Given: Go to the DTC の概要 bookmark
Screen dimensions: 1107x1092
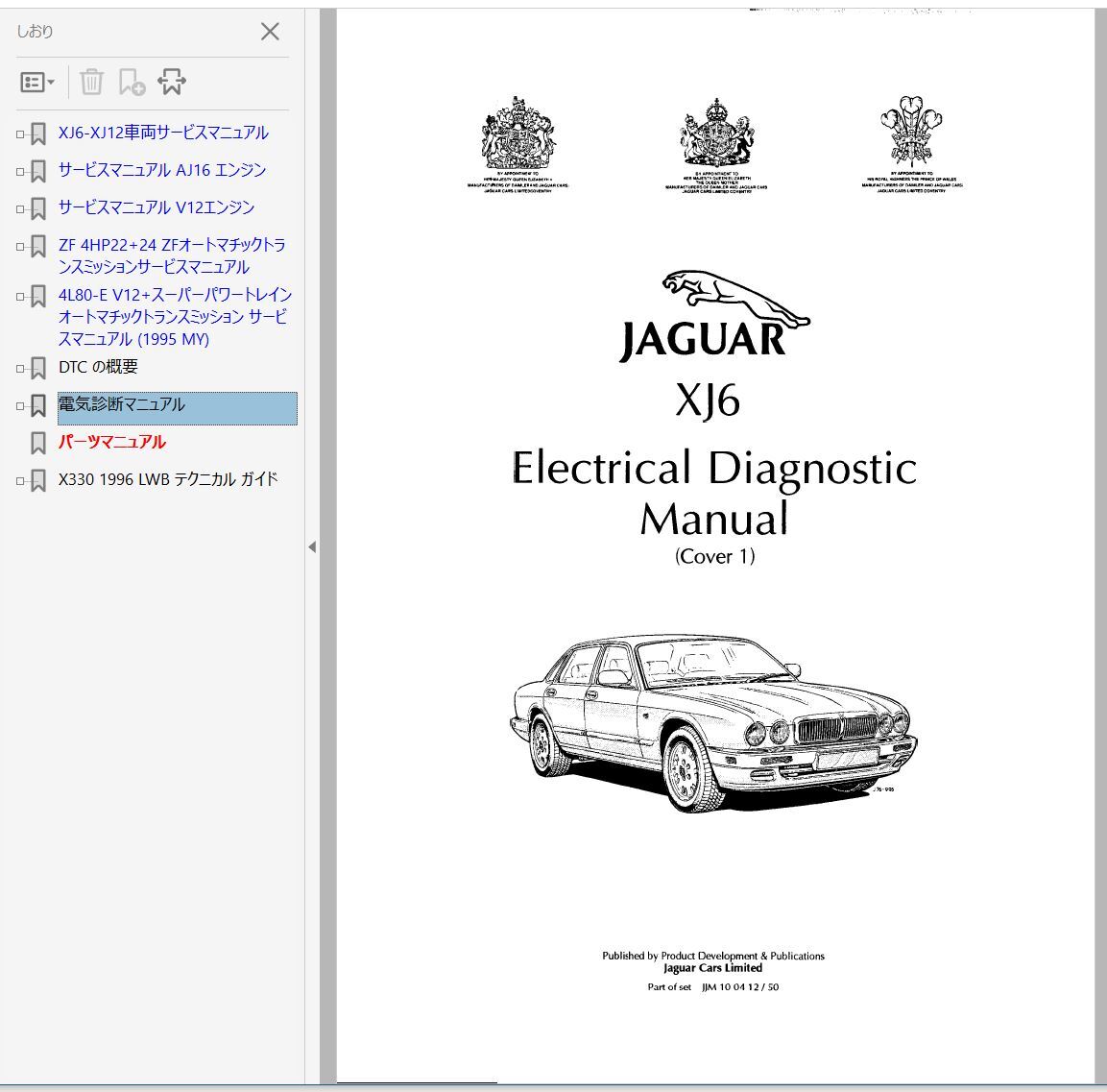Looking at the screenshot, I should coord(98,367).
